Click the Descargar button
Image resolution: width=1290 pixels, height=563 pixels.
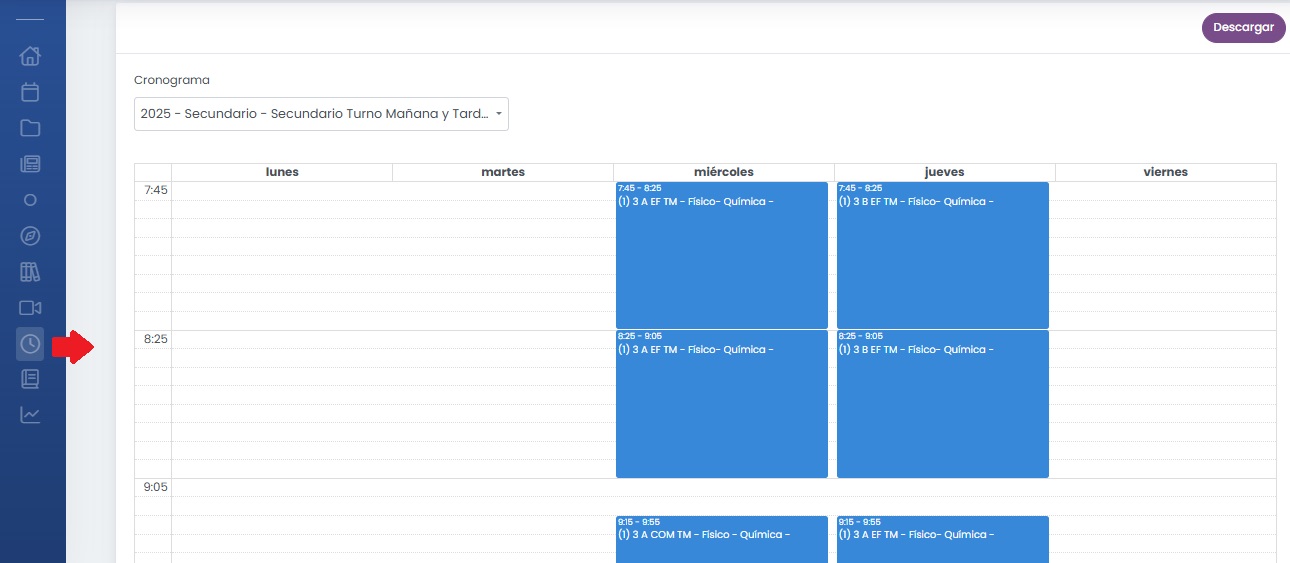pyautogui.click(x=1243, y=28)
